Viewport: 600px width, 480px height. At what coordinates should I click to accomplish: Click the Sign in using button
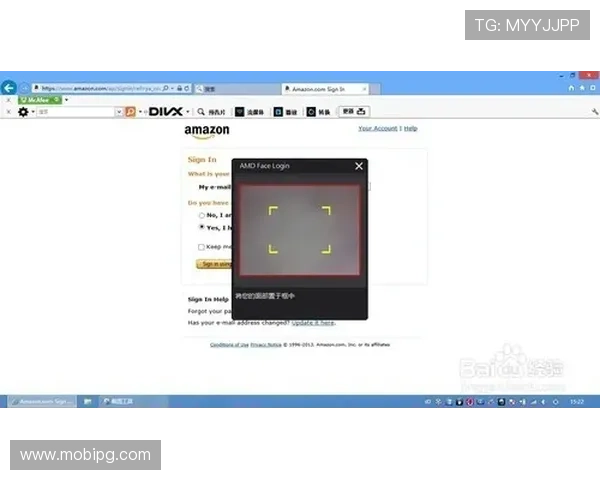click(x=214, y=264)
